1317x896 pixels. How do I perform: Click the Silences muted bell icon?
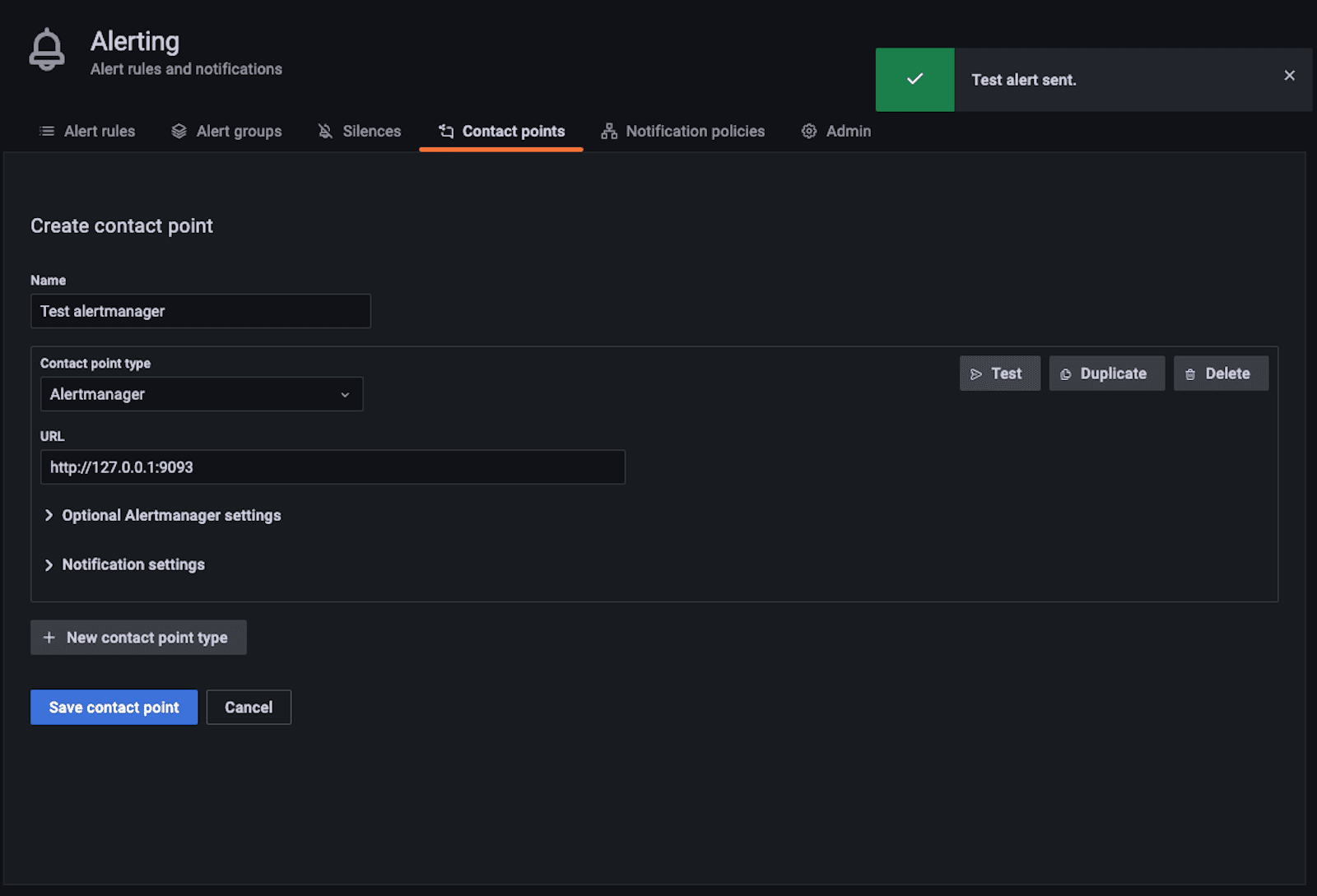[x=325, y=132]
